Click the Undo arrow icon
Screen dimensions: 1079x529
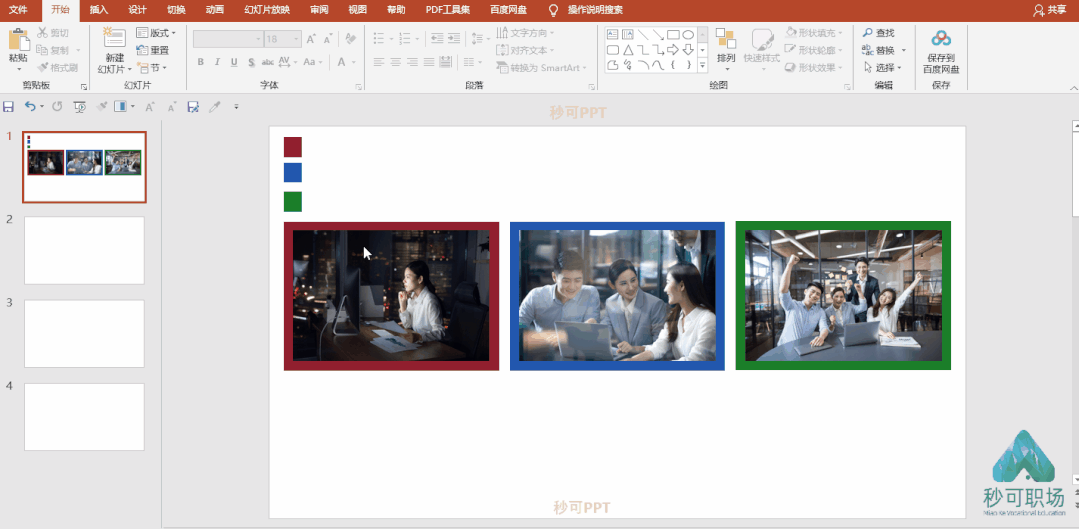coord(30,106)
